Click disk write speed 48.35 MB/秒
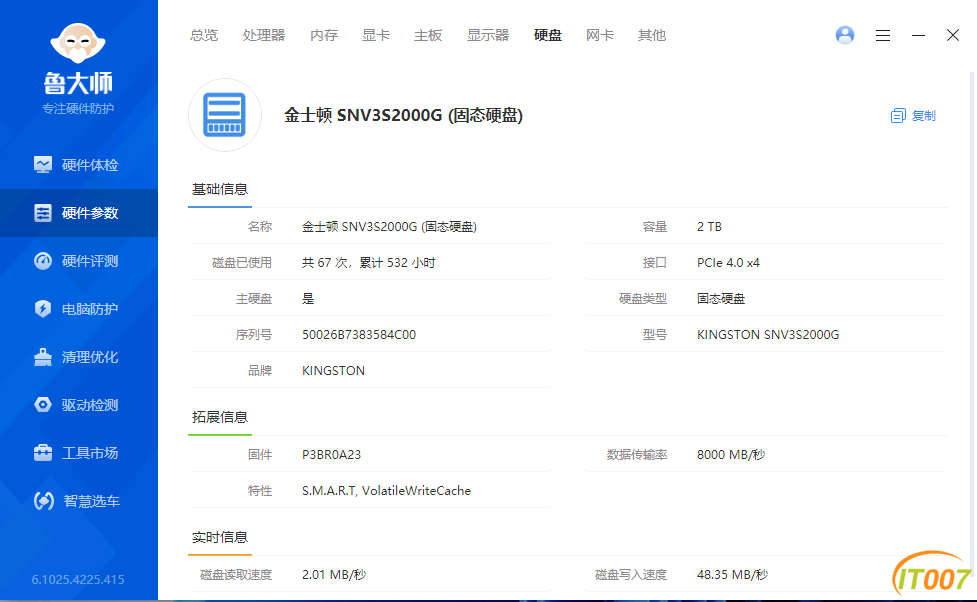The height and width of the screenshot is (602, 977). pos(732,575)
